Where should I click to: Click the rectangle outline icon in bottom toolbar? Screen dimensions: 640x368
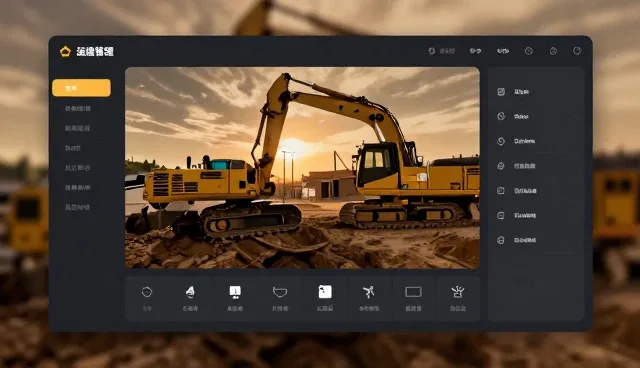point(413,292)
